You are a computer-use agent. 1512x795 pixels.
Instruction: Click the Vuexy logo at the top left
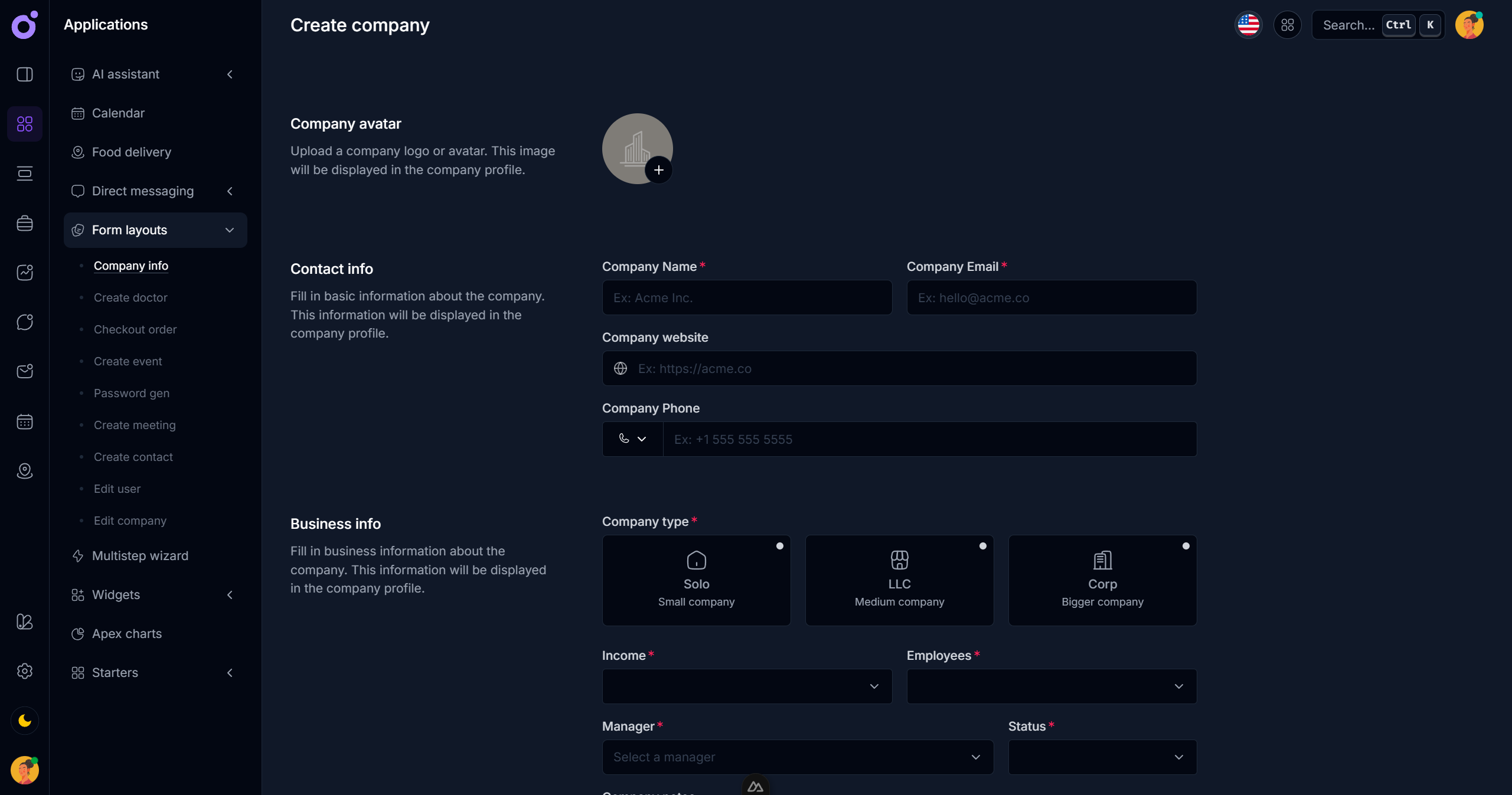click(x=24, y=25)
